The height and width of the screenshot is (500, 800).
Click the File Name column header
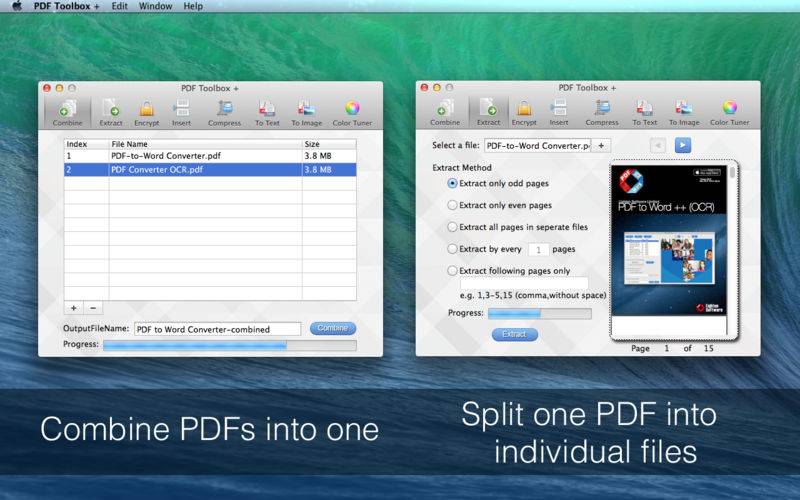[x=206, y=144]
